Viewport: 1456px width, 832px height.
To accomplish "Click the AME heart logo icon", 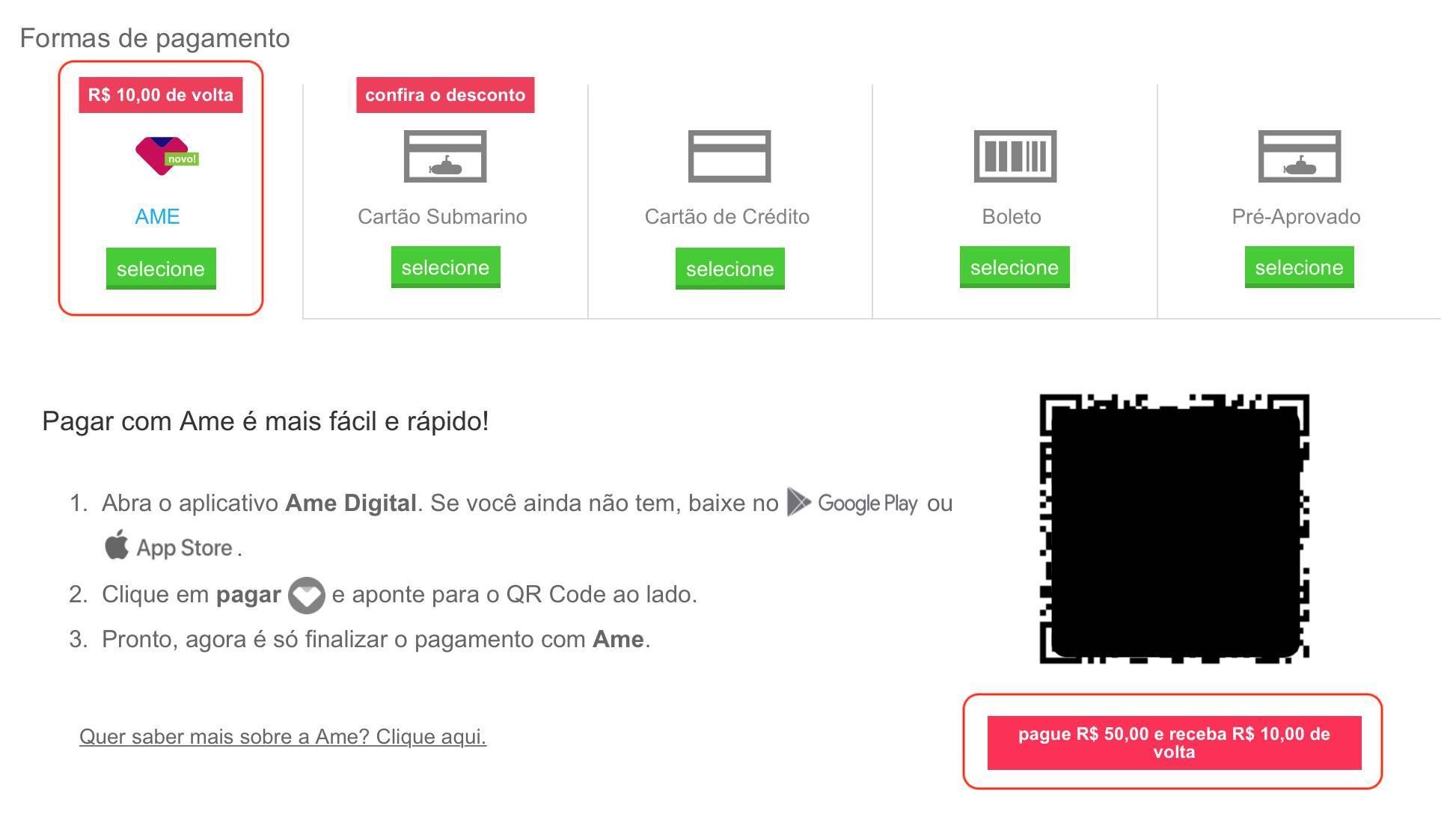I will point(166,156).
